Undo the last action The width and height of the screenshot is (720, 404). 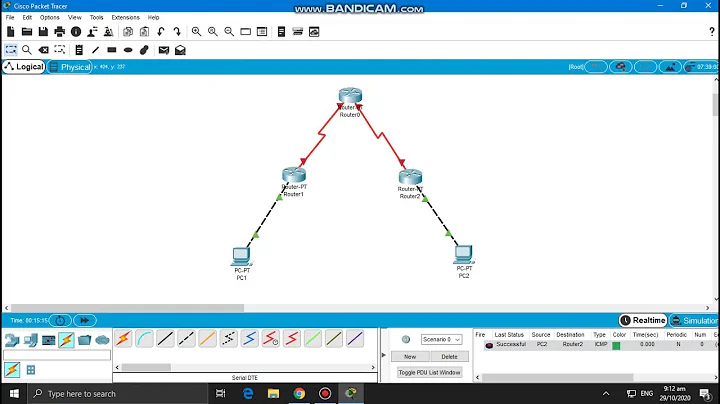click(x=161, y=32)
